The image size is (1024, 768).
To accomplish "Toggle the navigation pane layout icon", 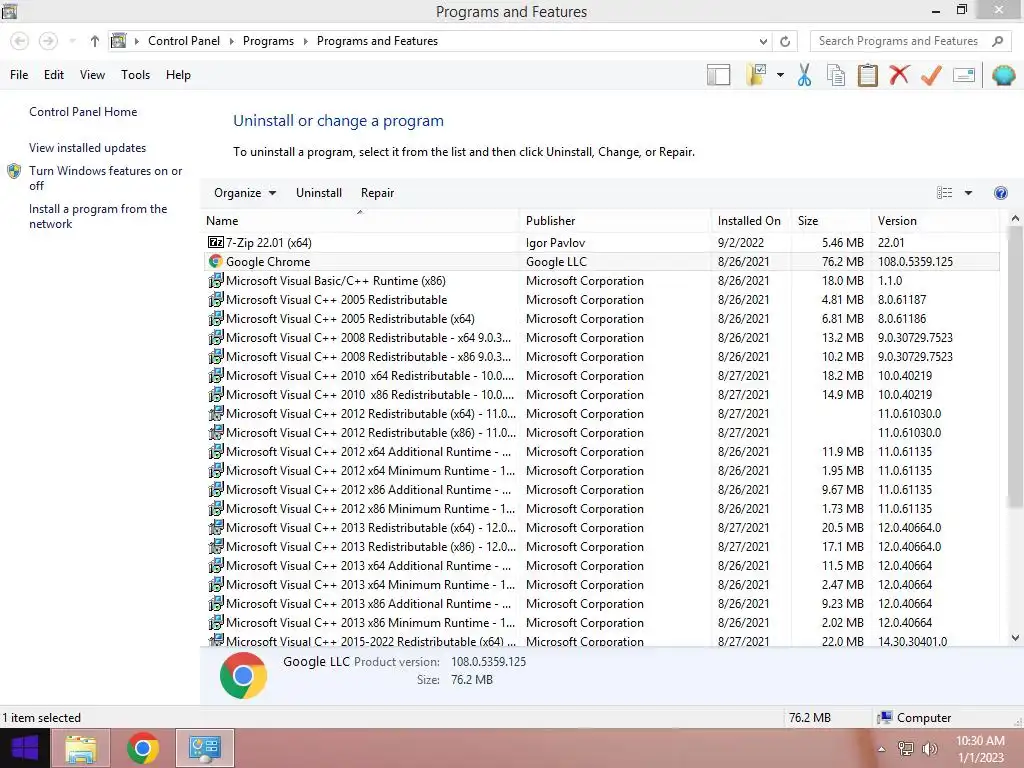I will (x=718, y=75).
